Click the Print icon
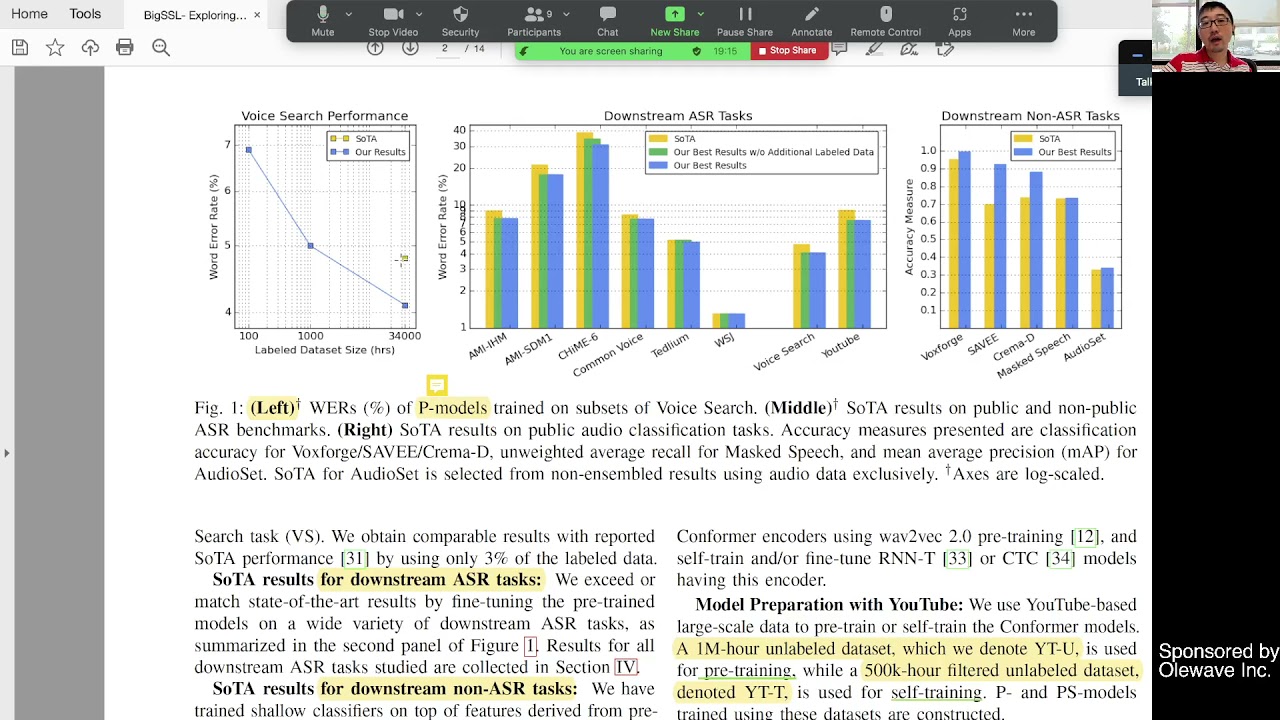The image size is (1280, 720). (x=125, y=47)
